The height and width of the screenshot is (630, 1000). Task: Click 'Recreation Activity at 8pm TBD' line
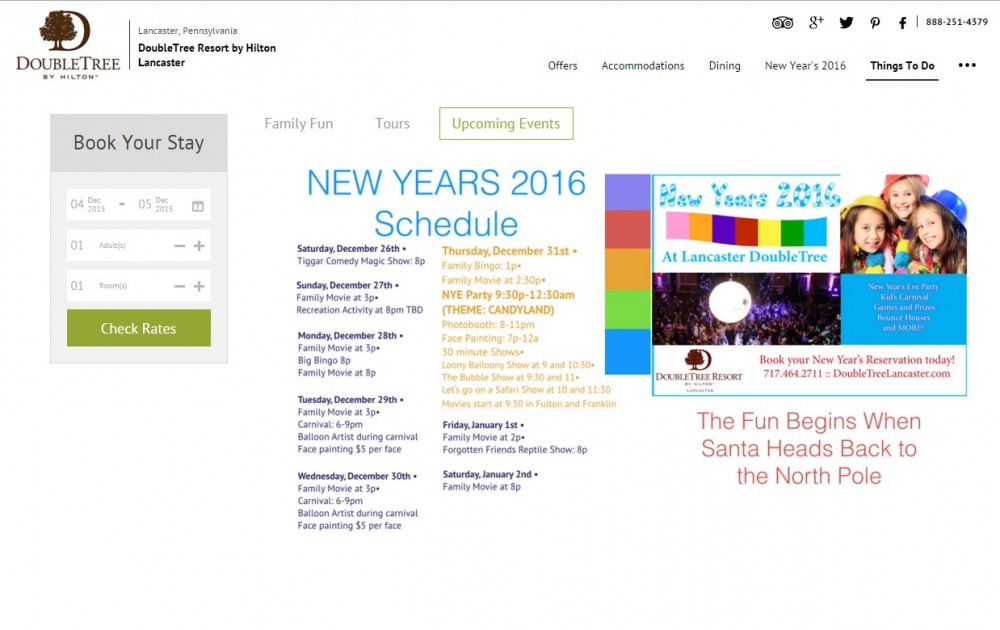coord(360,310)
